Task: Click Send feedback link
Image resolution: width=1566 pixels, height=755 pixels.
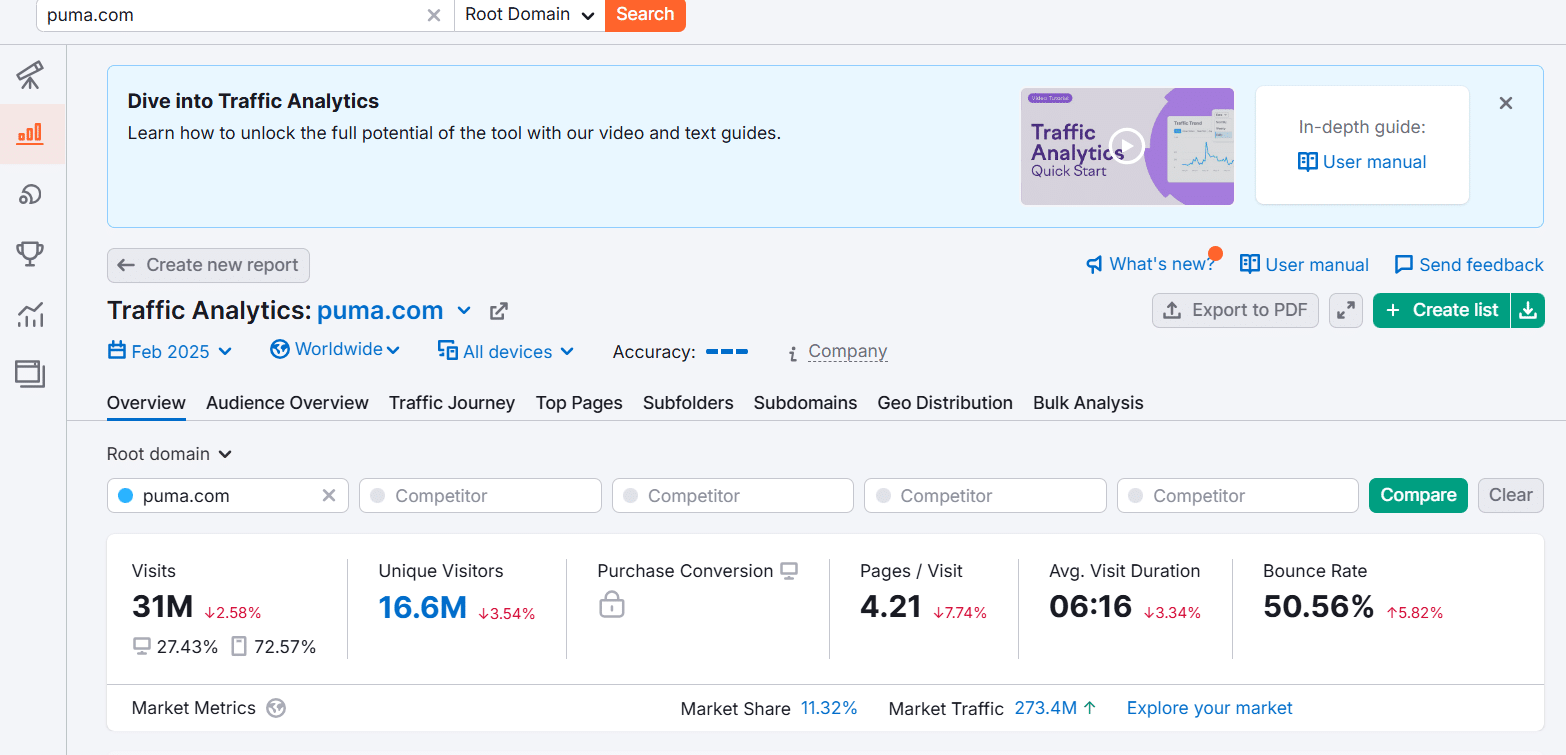Action: 1469,265
